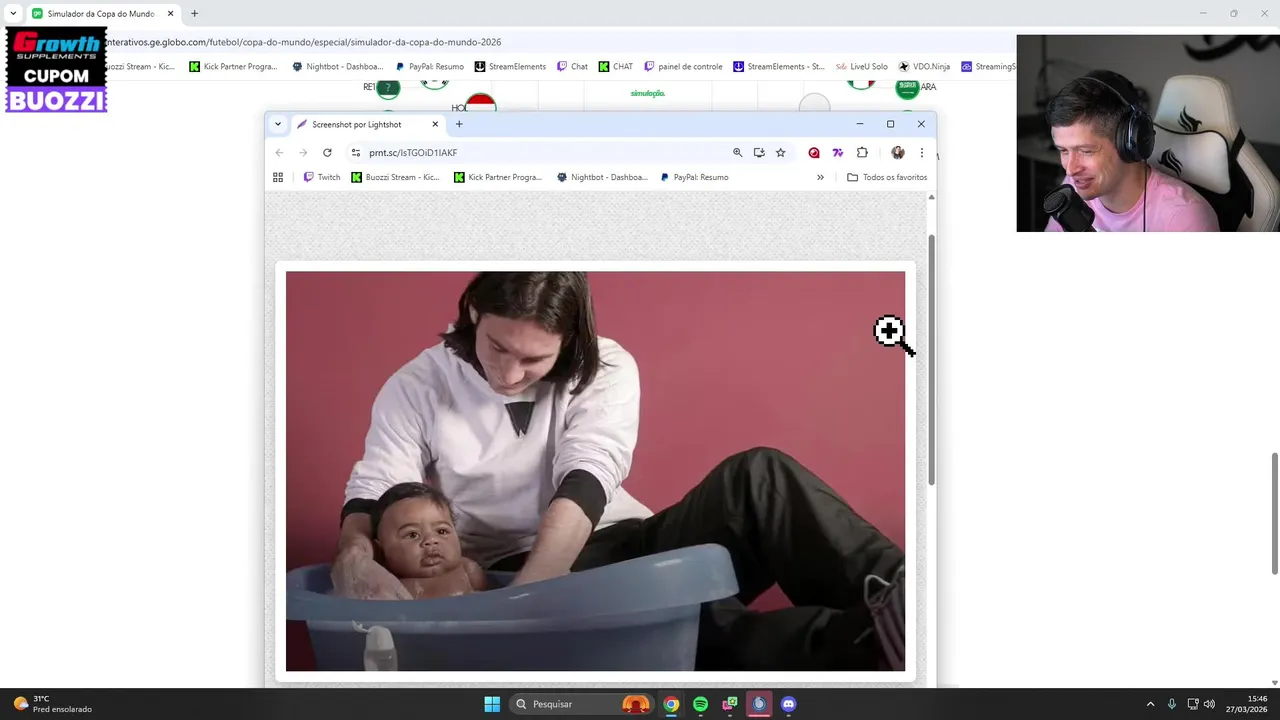The width and height of the screenshot is (1280, 720).
Task: Close the Screenshot por Lightshot tab
Action: pyautogui.click(x=435, y=124)
